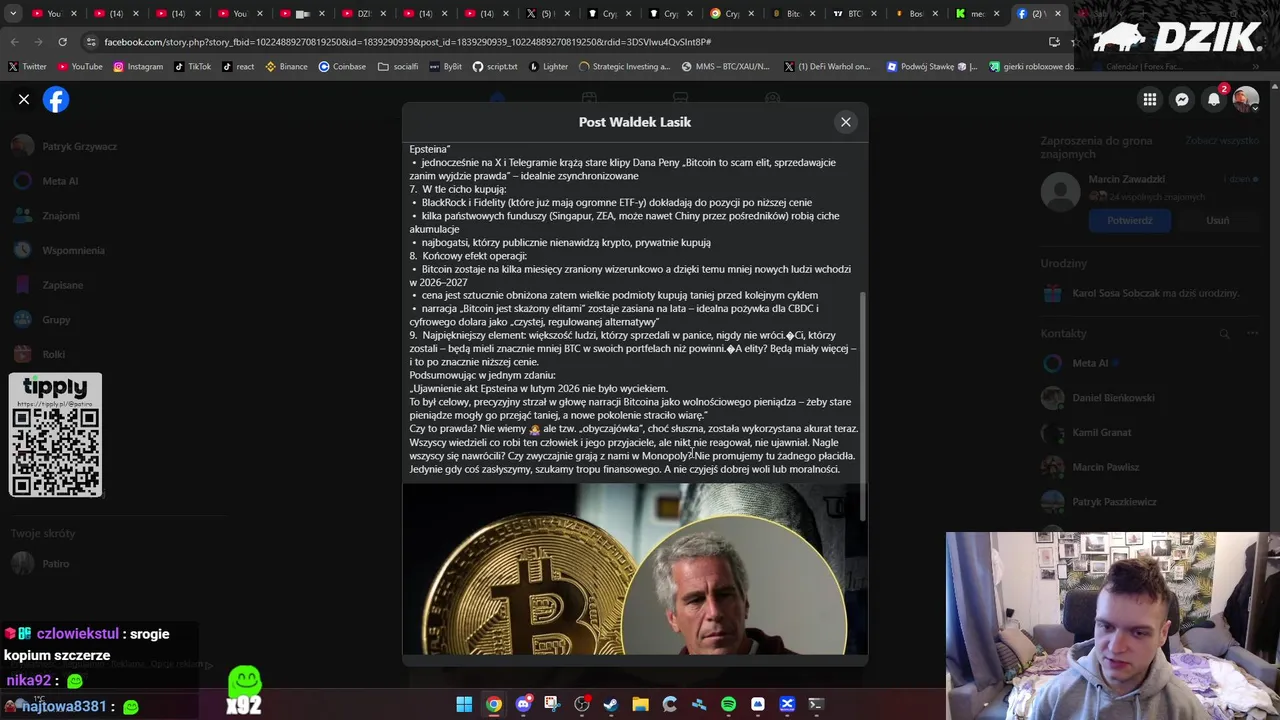The height and width of the screenshot is (720, 1280).
Task: Open the Meta AI contact in Kontakty
Action: 1080,364
